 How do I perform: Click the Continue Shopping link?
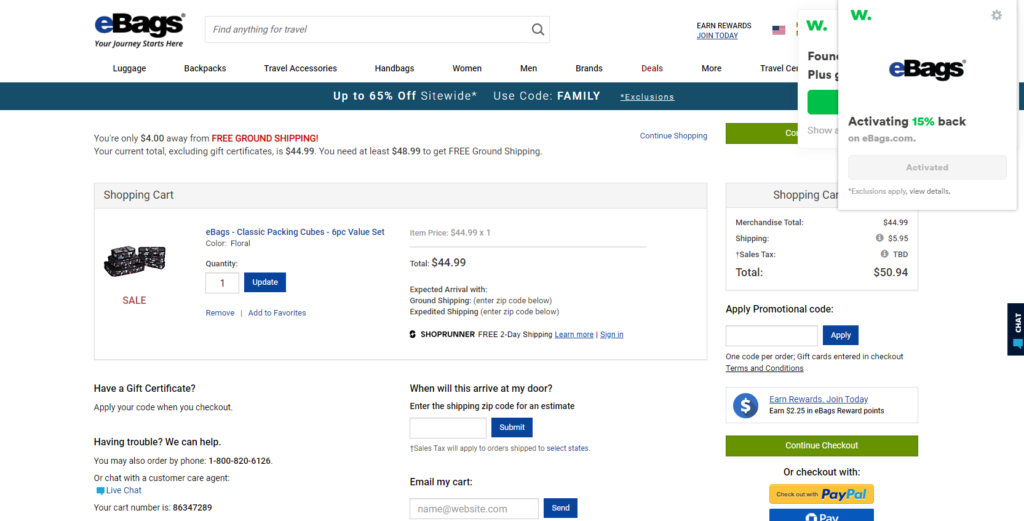673,136
